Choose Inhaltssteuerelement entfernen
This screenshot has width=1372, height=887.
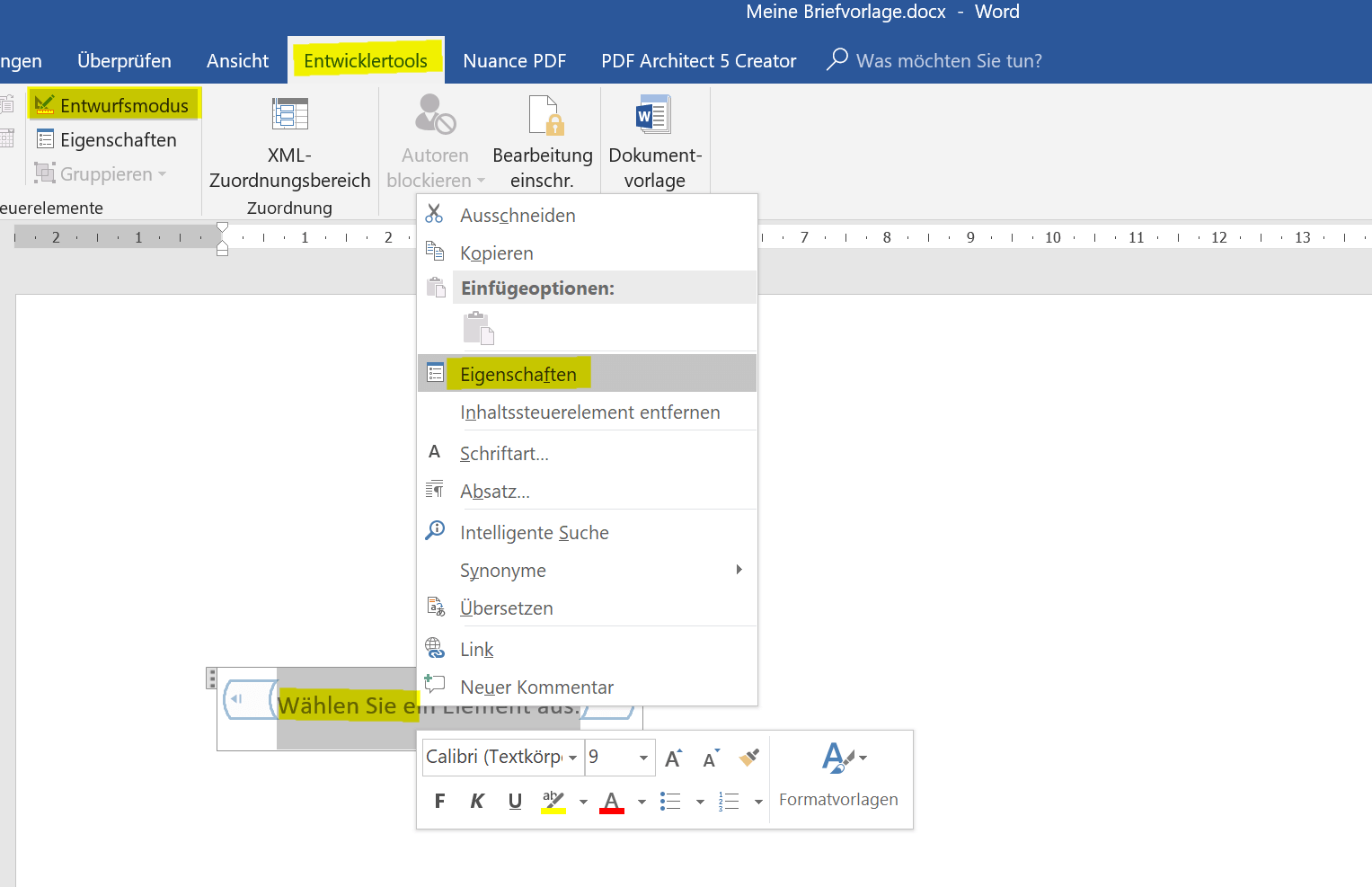click(x=588, y=412)
